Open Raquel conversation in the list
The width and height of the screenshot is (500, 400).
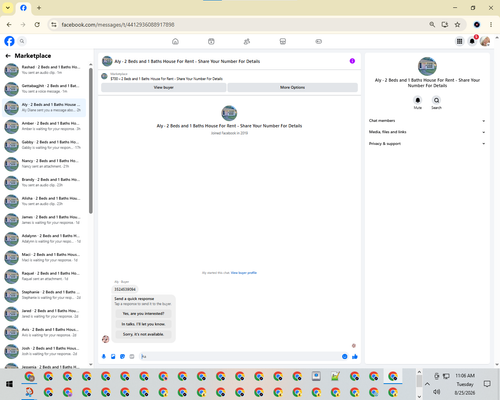pos(44,276)
